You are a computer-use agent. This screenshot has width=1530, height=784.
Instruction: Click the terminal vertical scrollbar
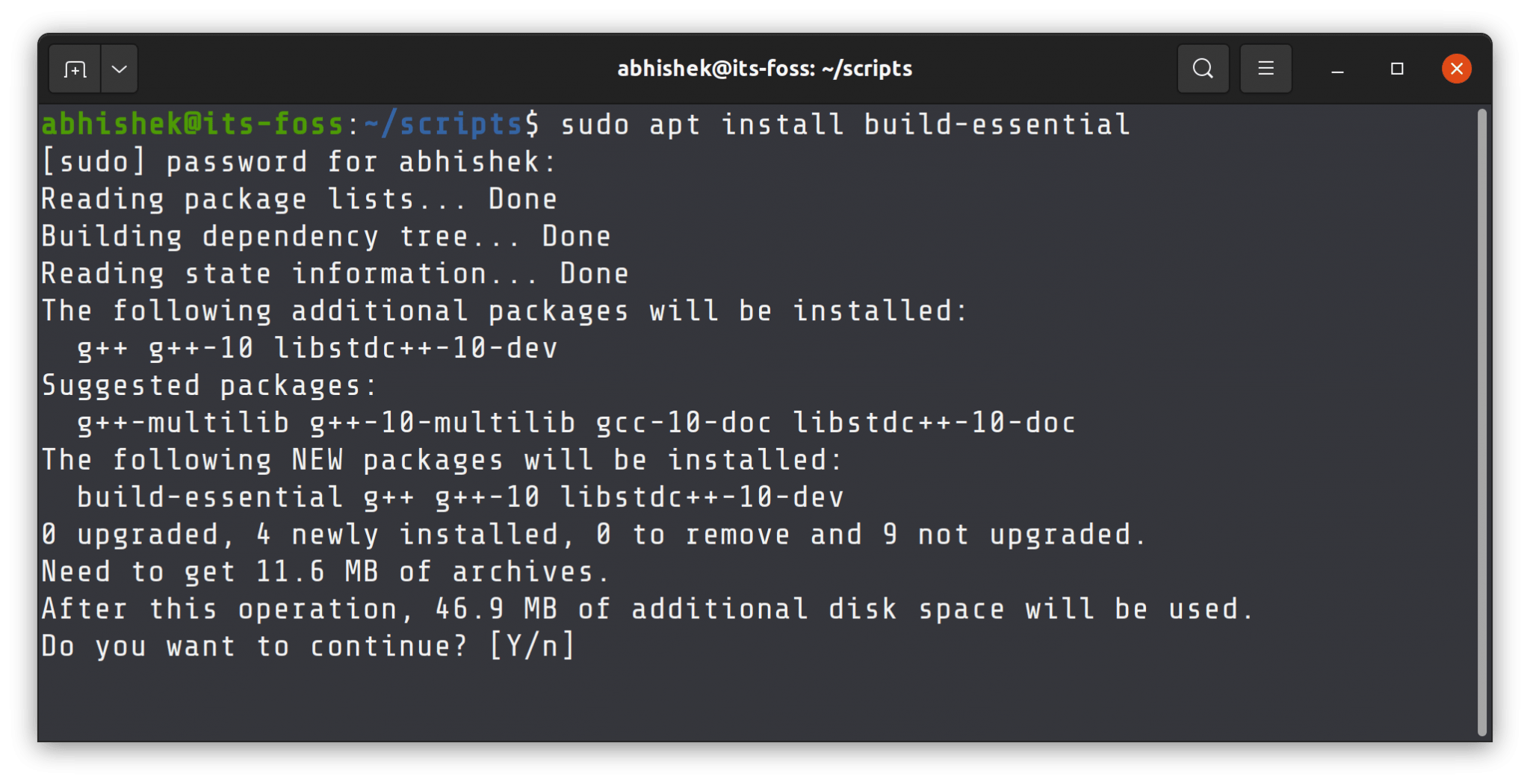(x=1482, y=422)
